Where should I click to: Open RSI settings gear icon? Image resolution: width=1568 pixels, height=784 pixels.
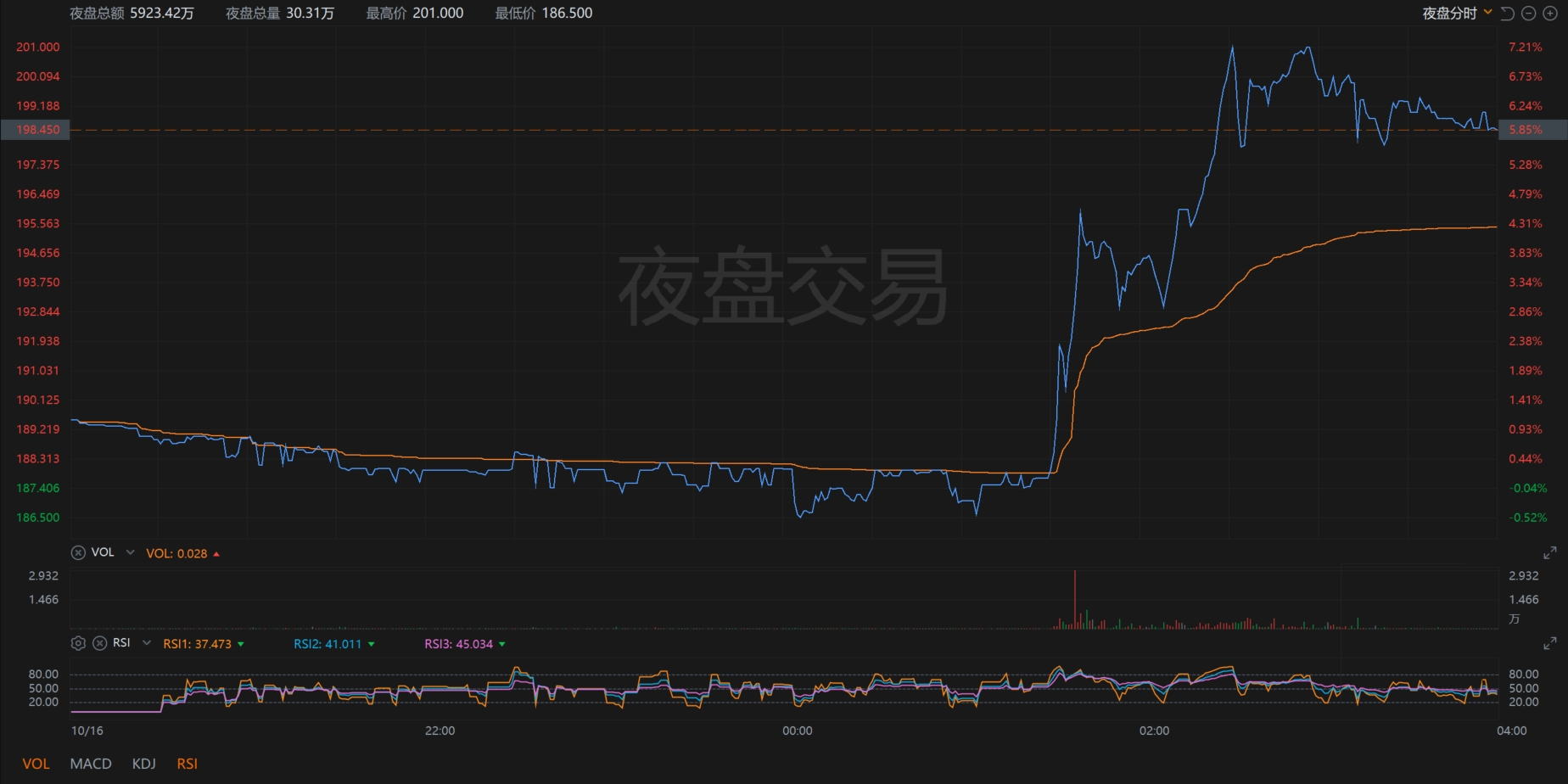pyautogui.click(x=78, y=643)
